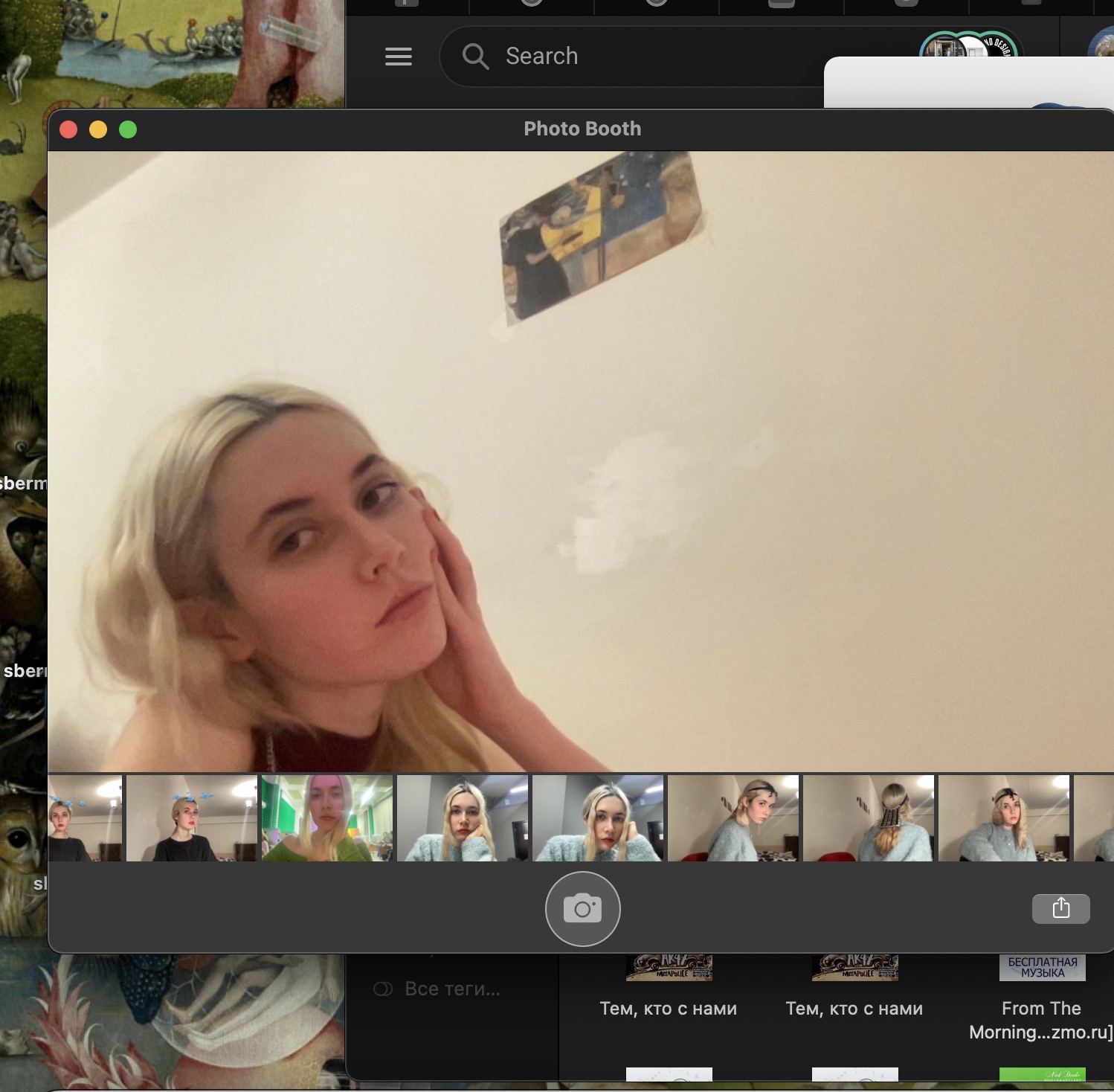This screenshot has width=1114, height=1092.
Task: Select the green-top photo with pink lighting
Action: 327,818
